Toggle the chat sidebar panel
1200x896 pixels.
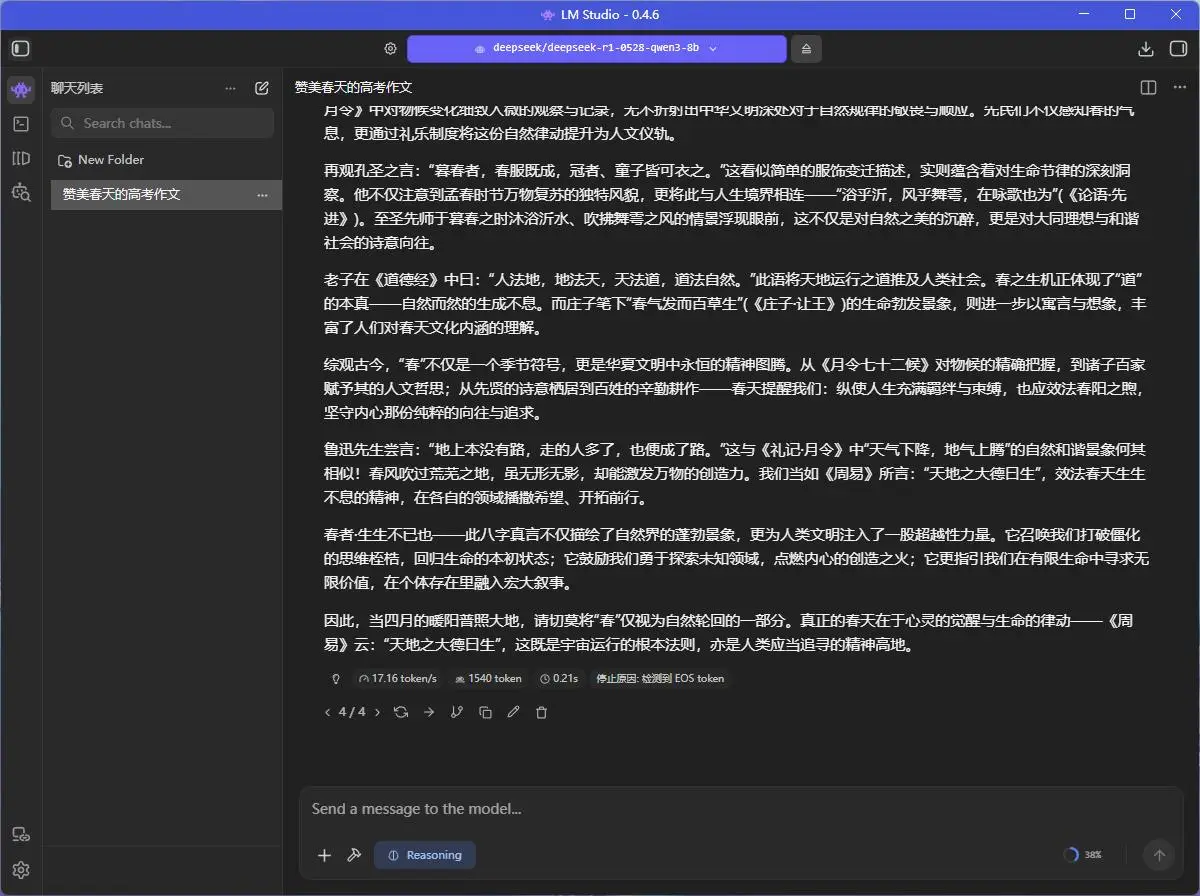pyautogui.click(x=20, y=48)
